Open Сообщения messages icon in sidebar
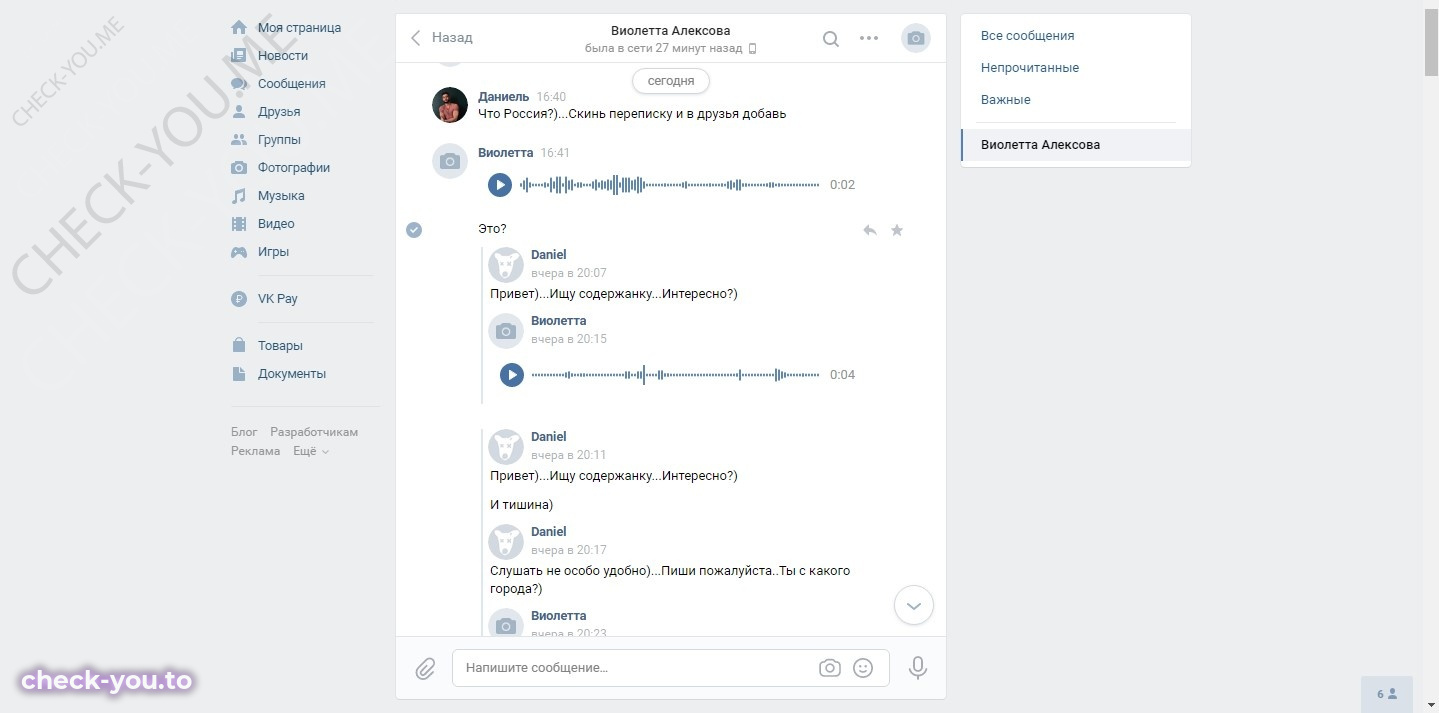This screenshot has height=713, width=1439. tap(239, 84)
